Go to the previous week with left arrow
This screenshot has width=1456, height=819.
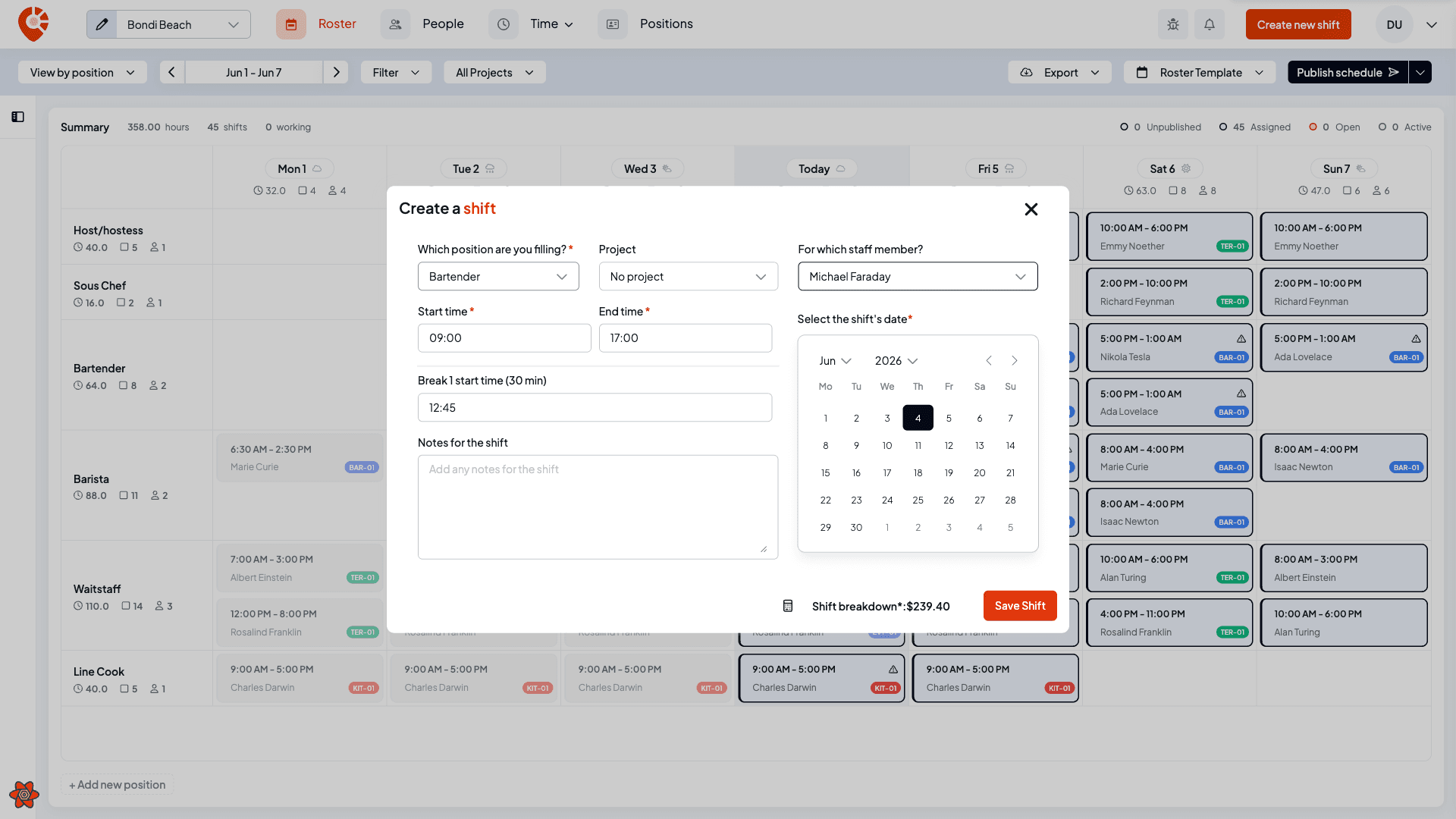[172, 72]
